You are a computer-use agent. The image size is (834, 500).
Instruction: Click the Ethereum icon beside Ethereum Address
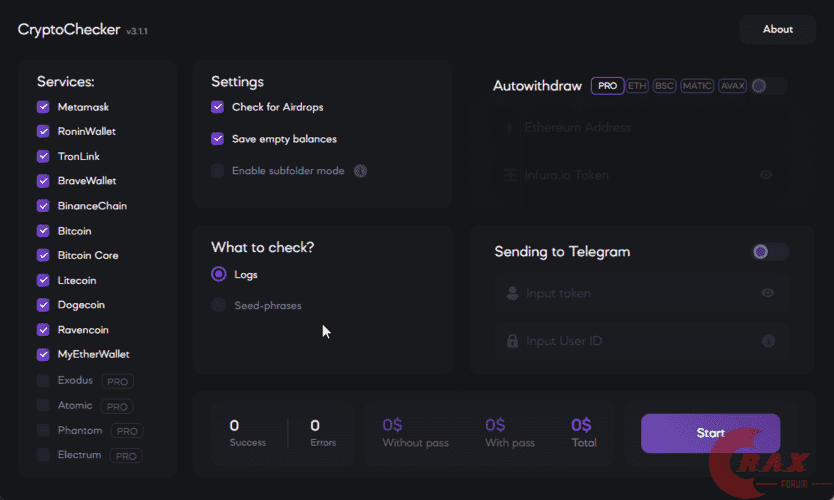[510, 128]
